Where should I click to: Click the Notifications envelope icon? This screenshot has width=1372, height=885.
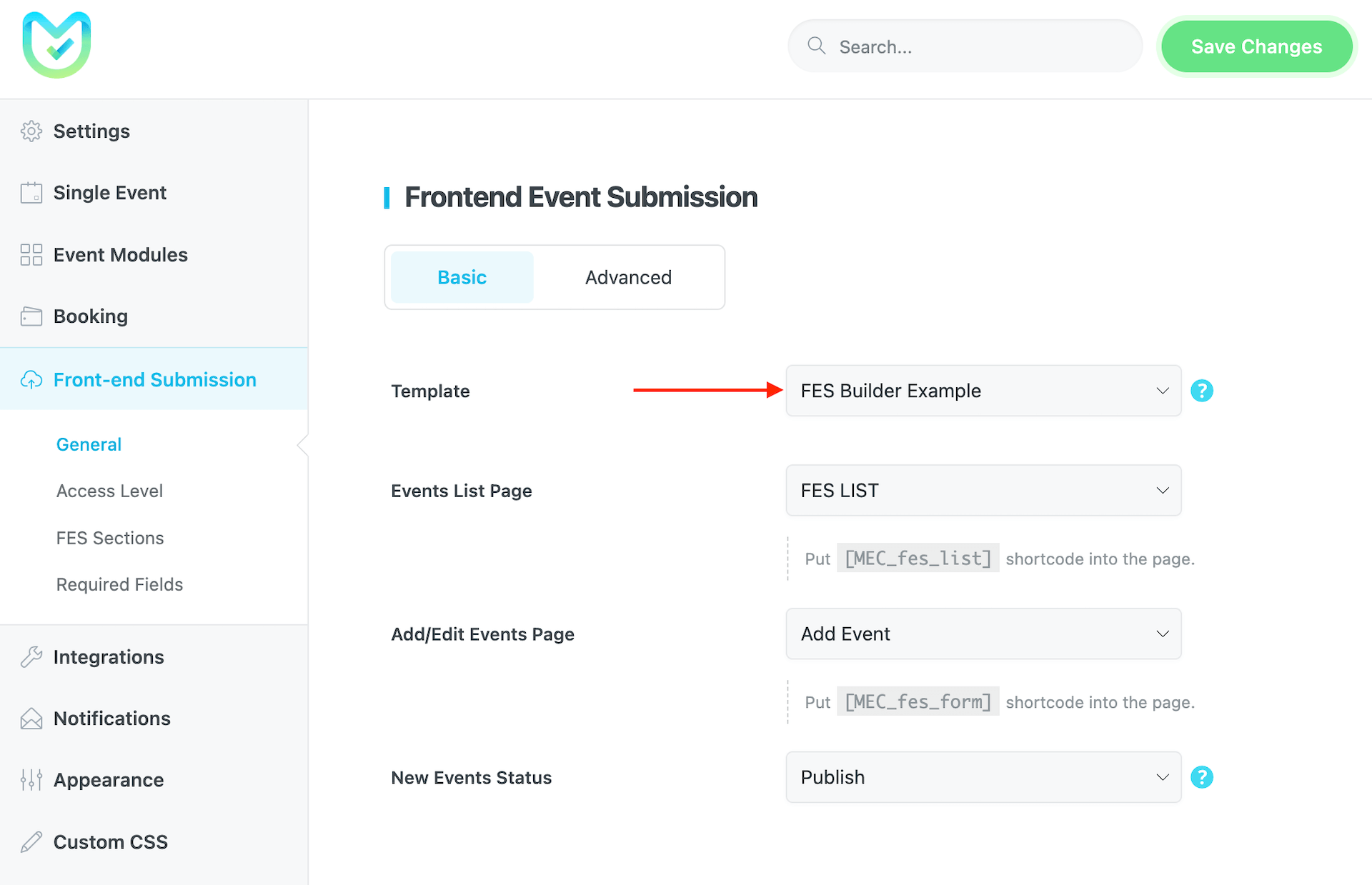coord(31,719)
